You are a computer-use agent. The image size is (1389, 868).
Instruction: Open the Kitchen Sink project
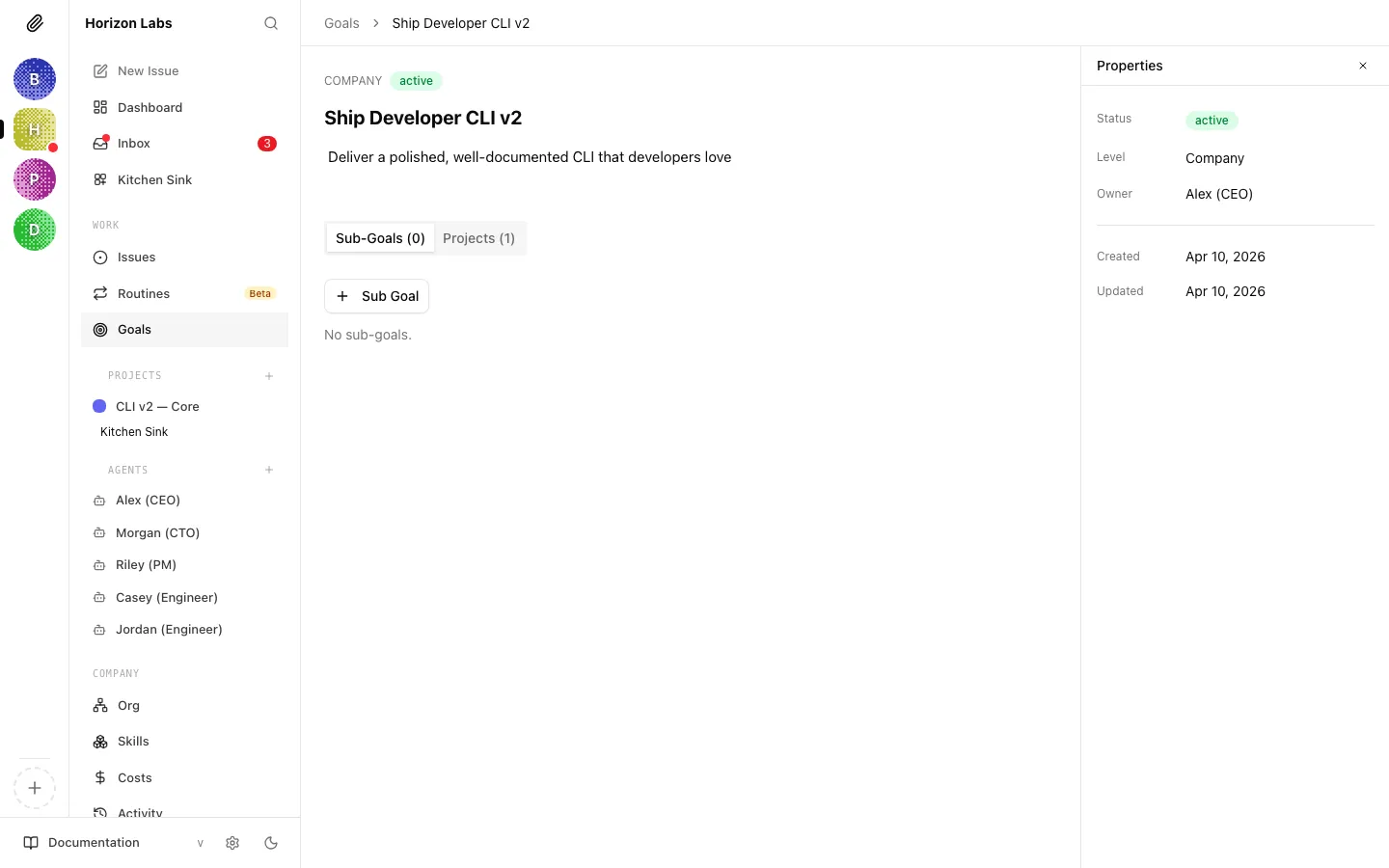point(134,432)
